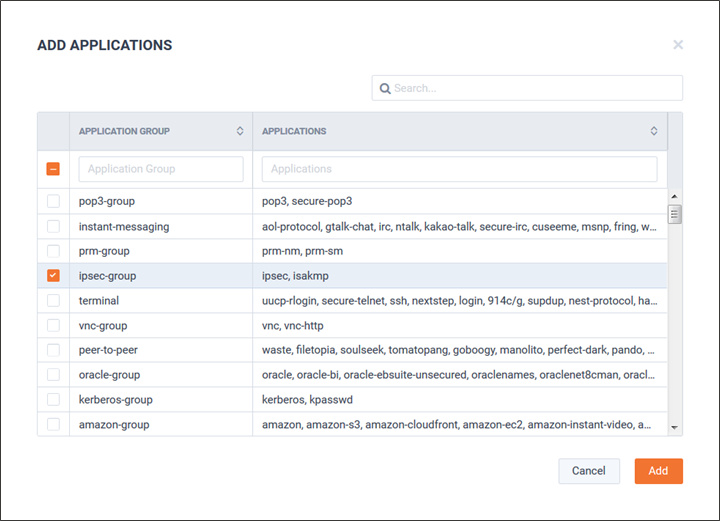Click the scrollbar down arrow

point(674,427)
